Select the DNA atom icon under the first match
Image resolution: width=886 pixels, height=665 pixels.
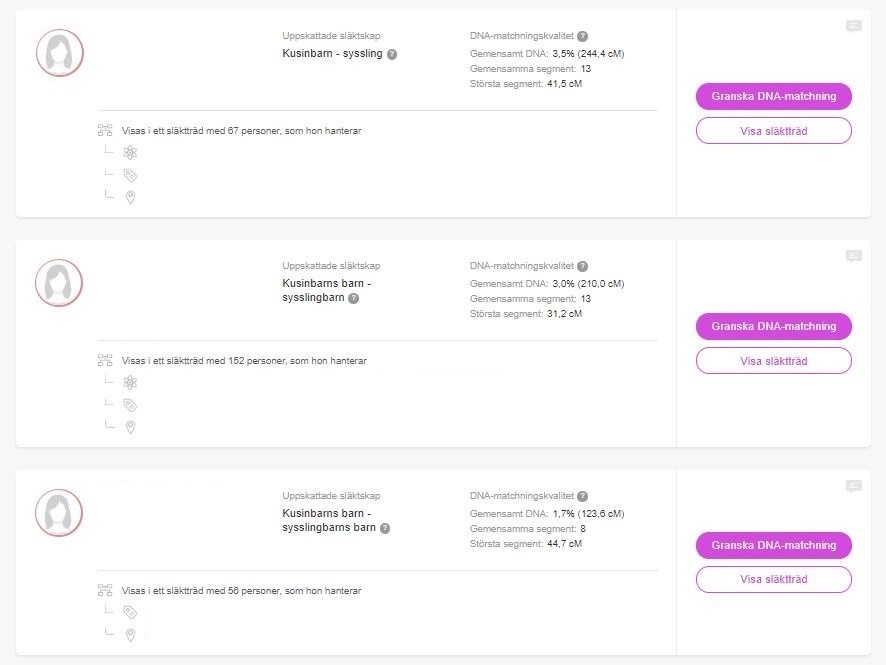point(129,152)
